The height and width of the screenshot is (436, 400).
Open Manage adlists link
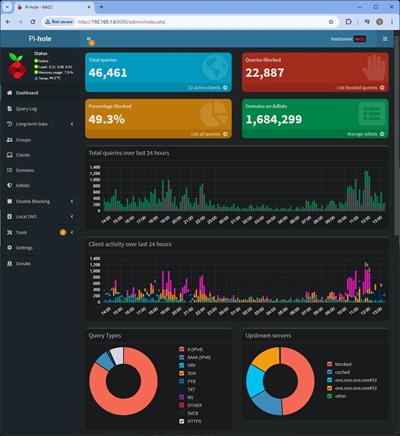366,134
